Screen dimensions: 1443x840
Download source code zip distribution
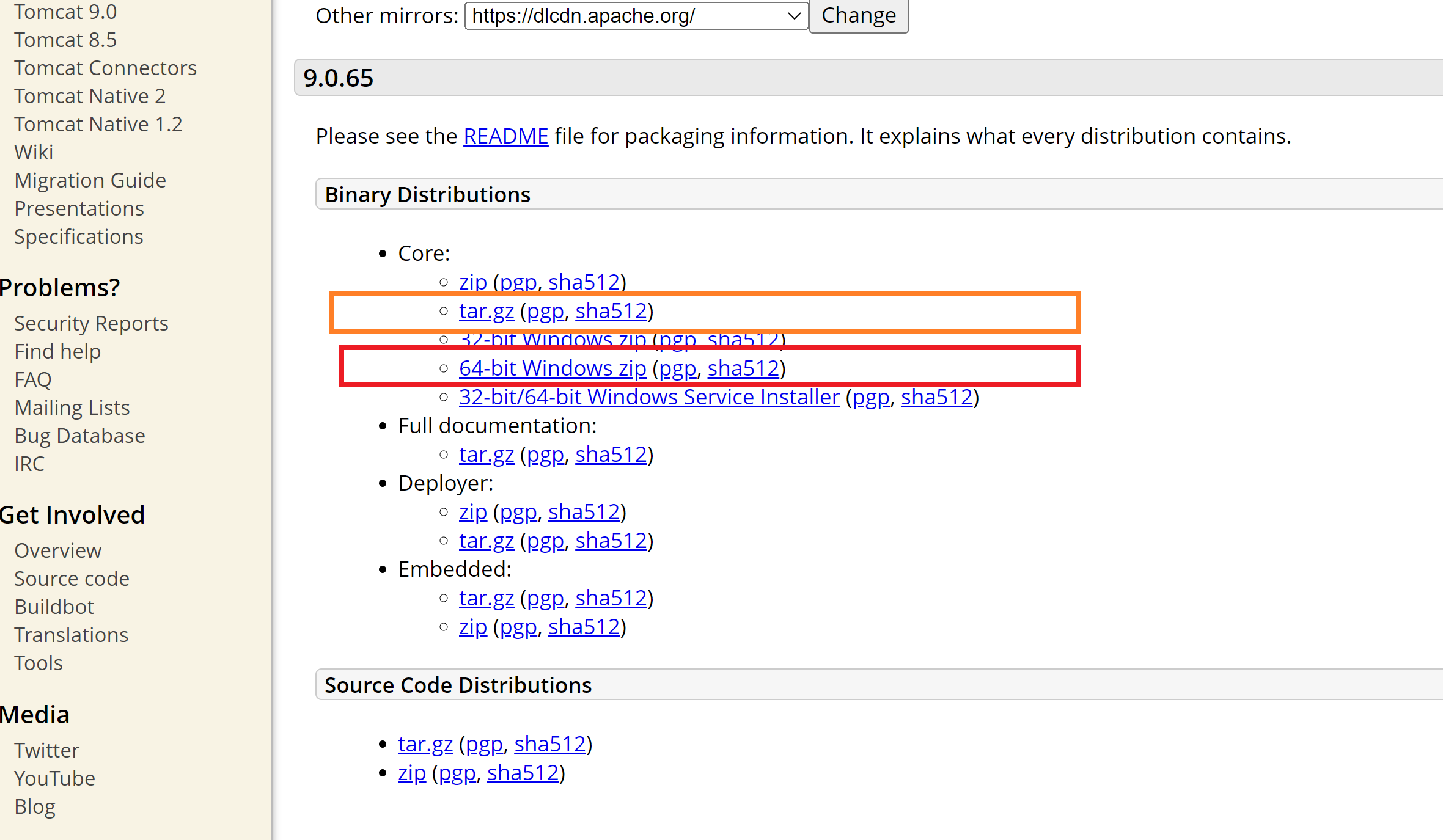[411, 773]
